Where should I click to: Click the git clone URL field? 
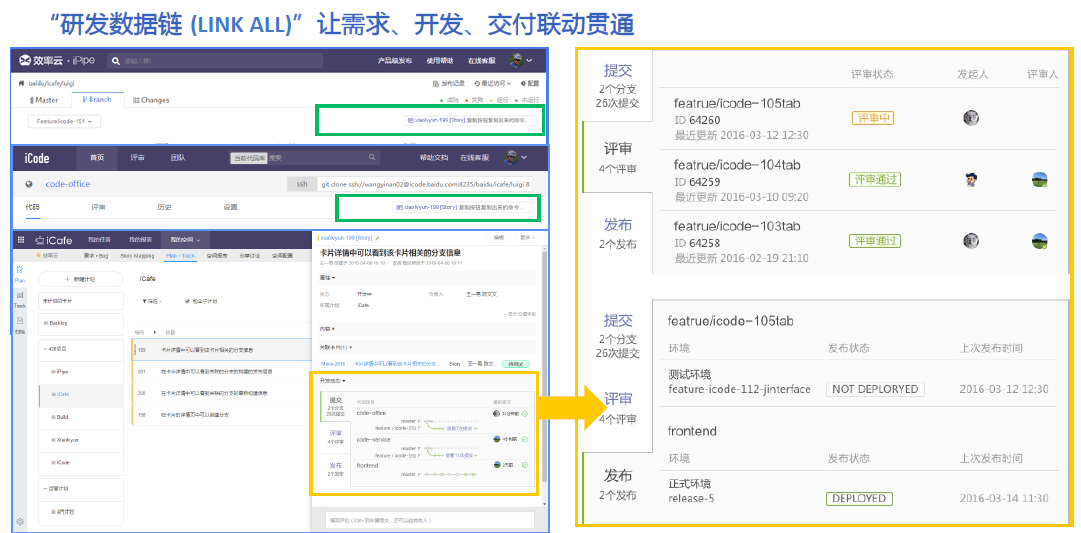tap(425, 185)
